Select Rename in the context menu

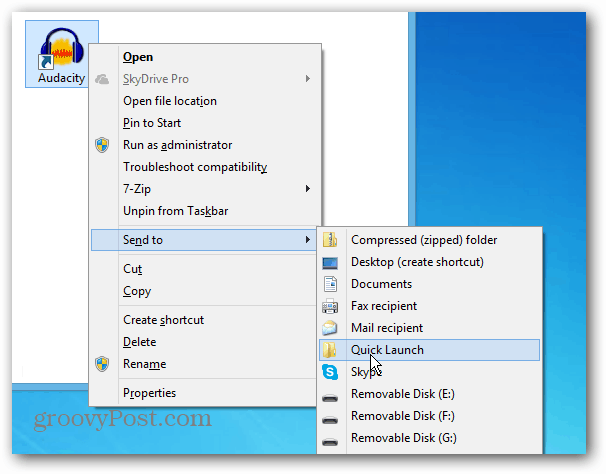(x=204, y=364)
